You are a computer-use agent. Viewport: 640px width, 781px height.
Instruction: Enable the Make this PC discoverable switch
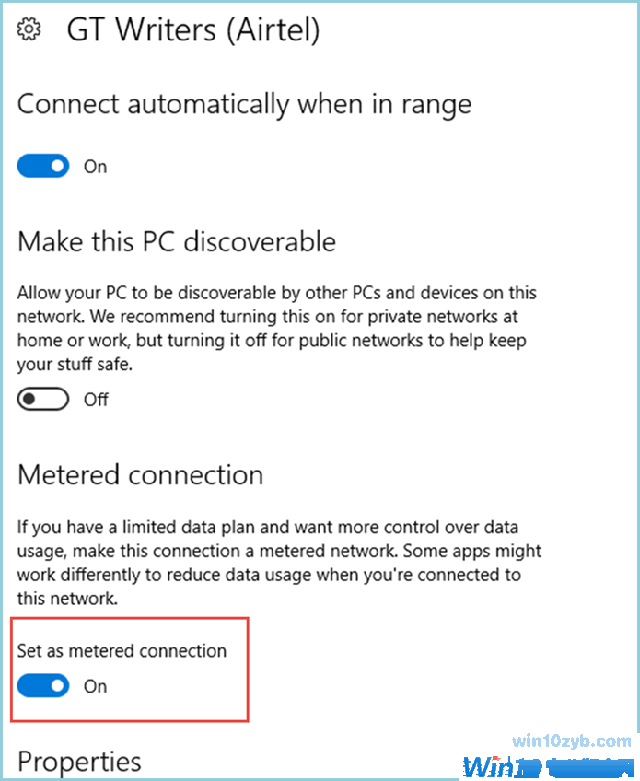43,399
